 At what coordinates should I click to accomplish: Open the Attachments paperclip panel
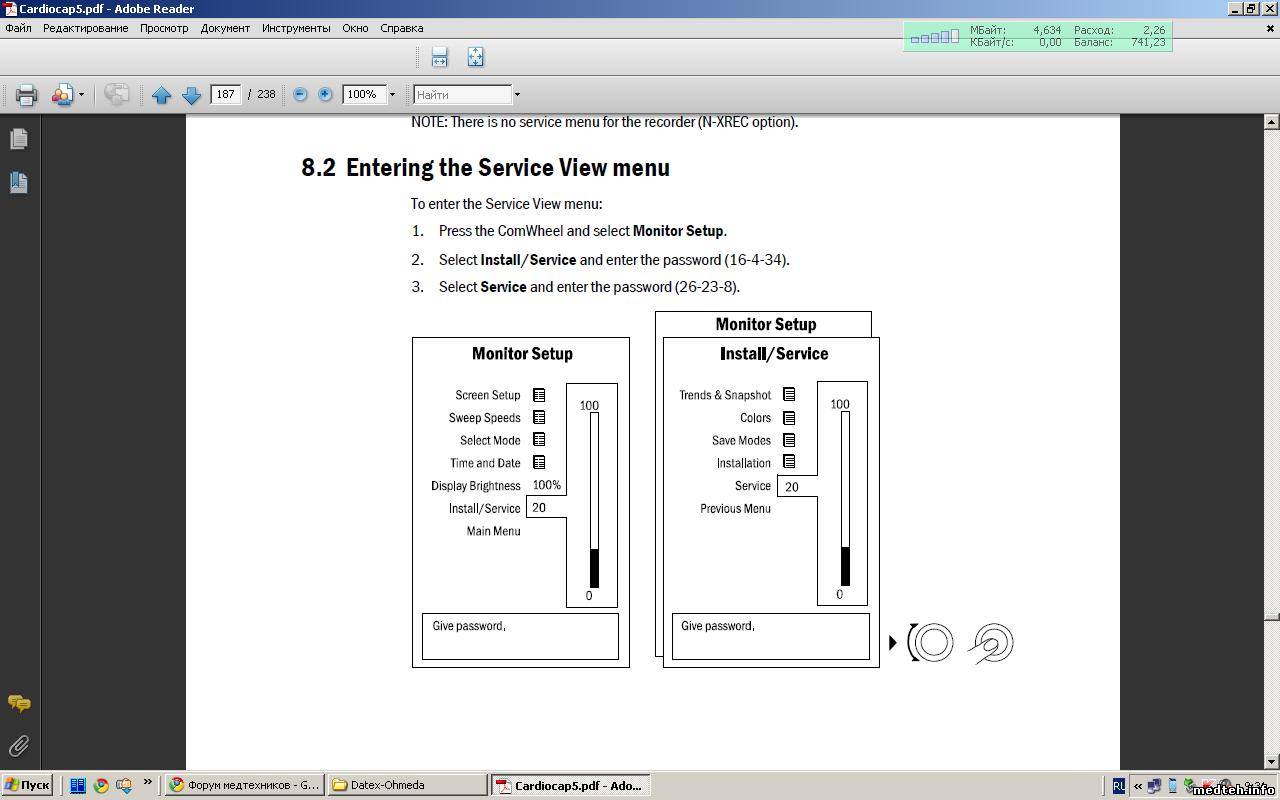click(x=18, y=746)
